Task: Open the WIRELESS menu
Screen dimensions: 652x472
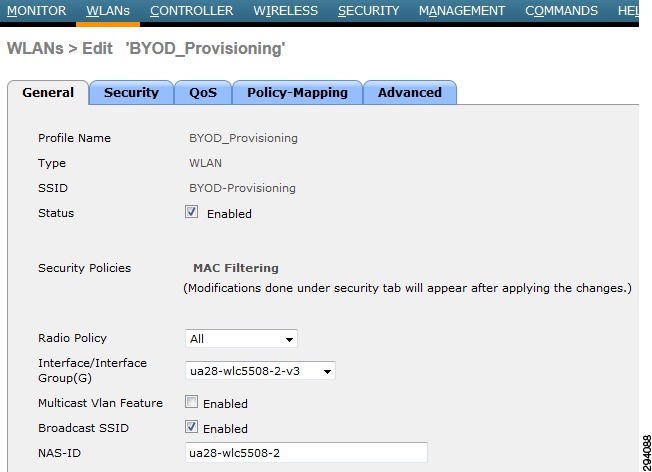Action: coord(286,10)
